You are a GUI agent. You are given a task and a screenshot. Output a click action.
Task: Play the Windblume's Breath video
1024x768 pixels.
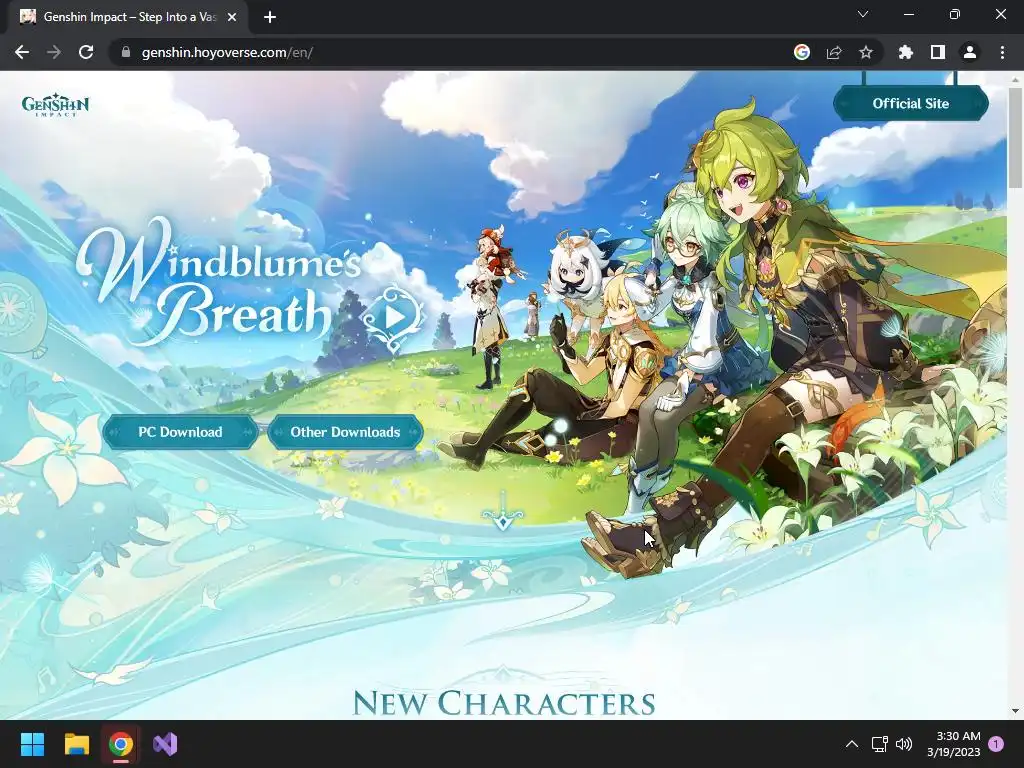point(393,317)
